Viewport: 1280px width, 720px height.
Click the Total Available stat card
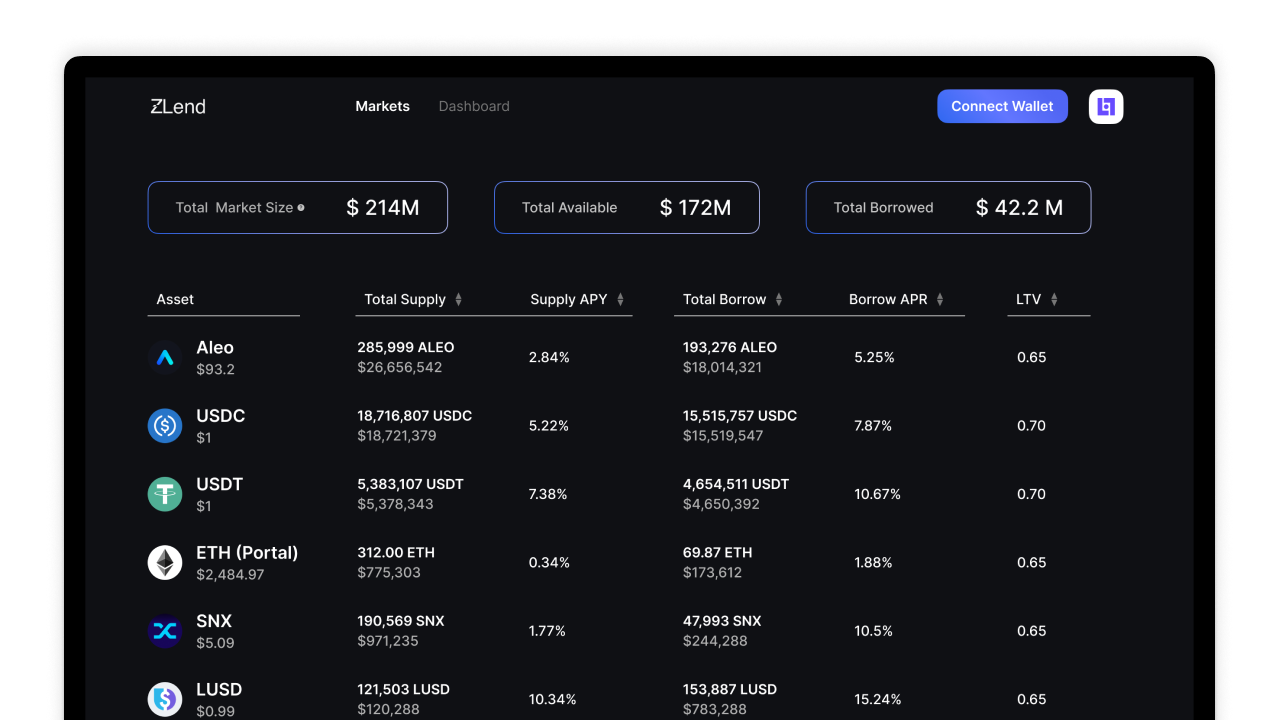coord(626,208)
